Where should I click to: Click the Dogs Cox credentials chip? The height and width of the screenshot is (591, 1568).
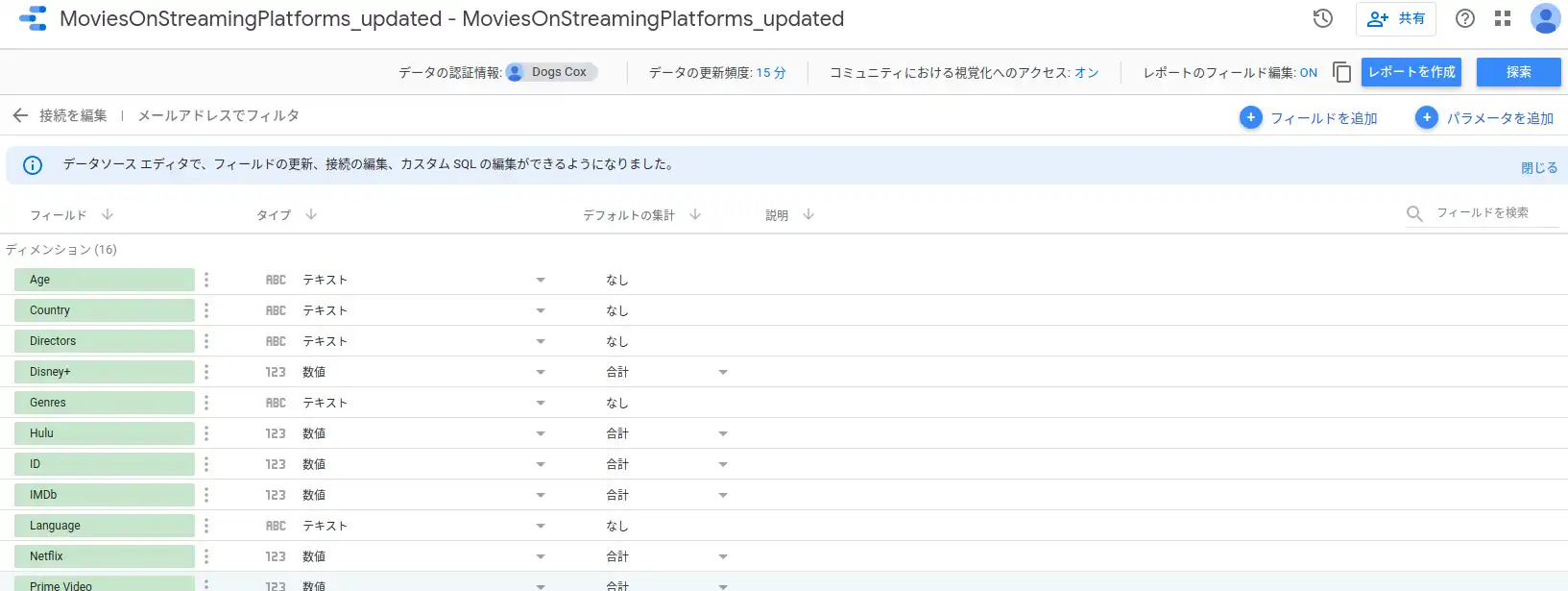[x=552, y=72]
